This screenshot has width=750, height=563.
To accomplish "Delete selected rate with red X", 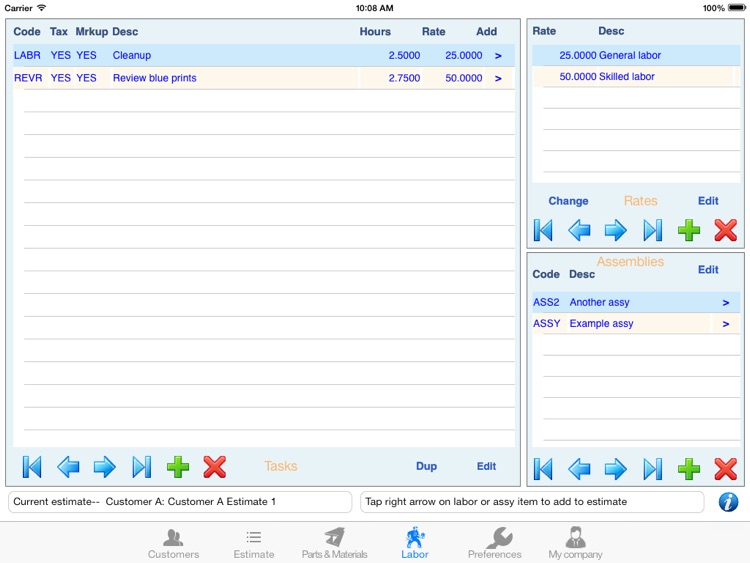I will 726,230.
